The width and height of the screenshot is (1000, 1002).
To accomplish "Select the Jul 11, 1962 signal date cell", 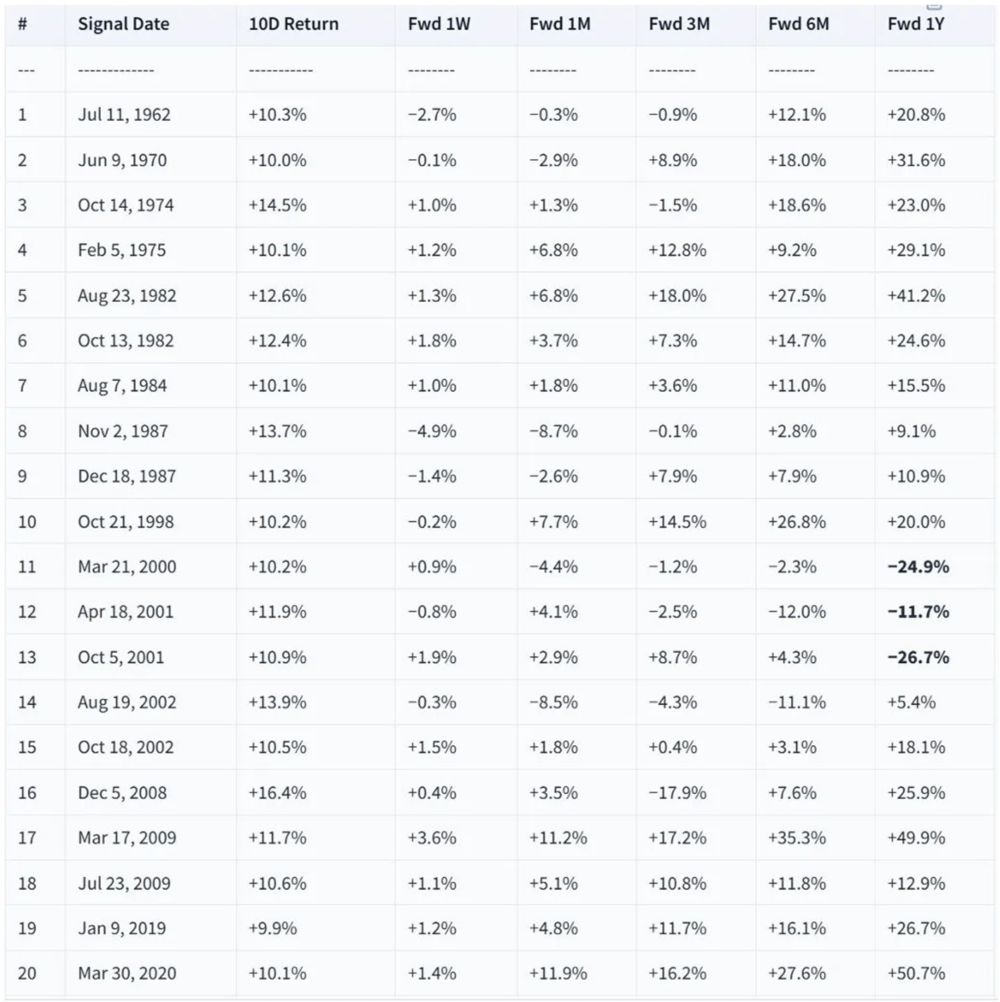I will 124,114.
